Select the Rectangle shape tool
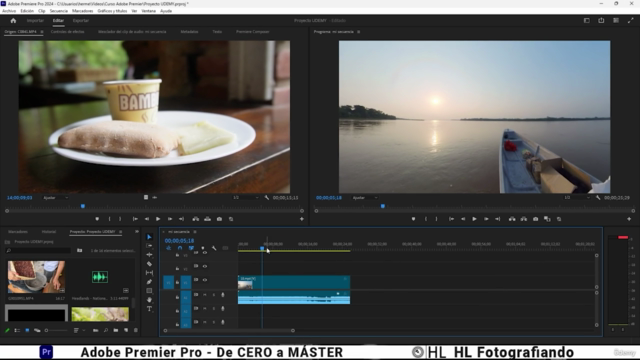Image resolution: width=640 pixels, height=360 pixels. [149, 291]
